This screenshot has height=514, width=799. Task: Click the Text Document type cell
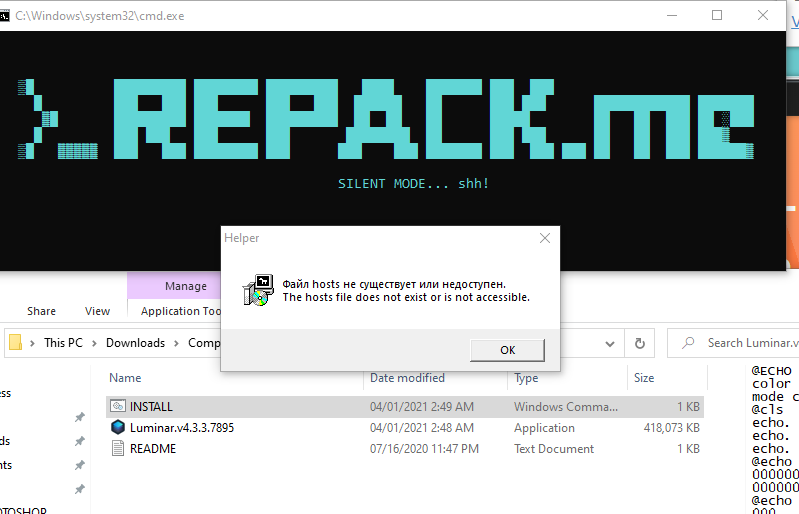coord(554,448)
